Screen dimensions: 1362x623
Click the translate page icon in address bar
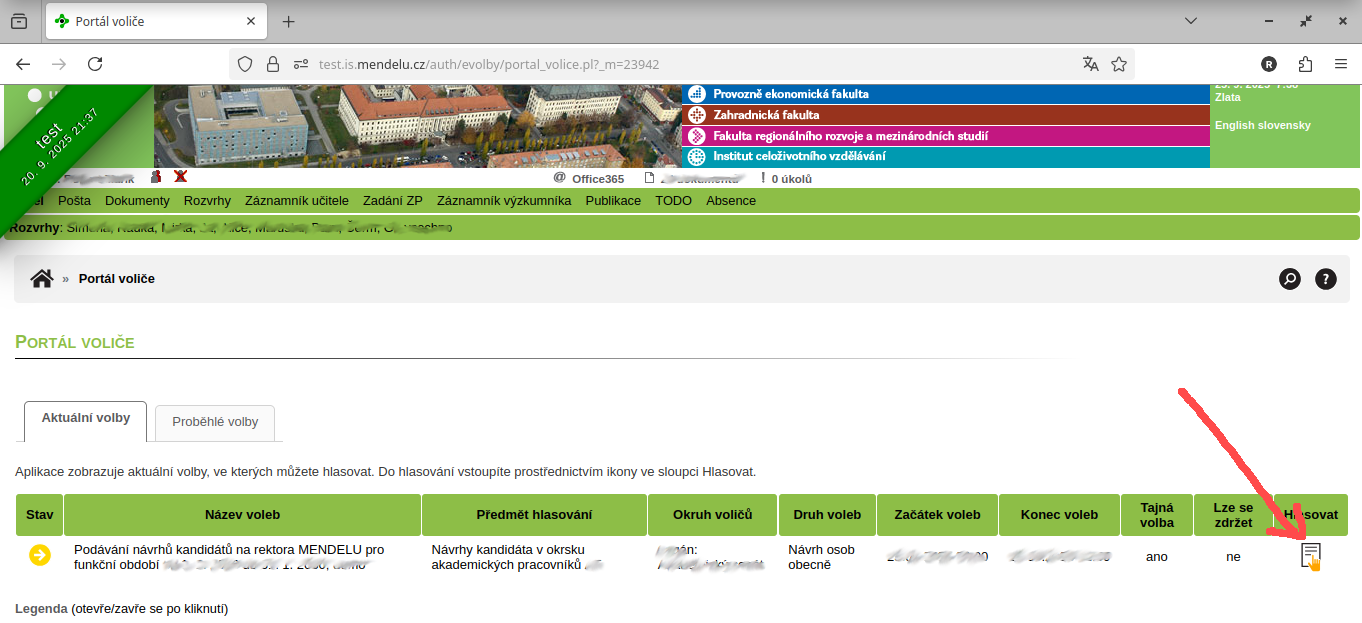coord(1090,64)
